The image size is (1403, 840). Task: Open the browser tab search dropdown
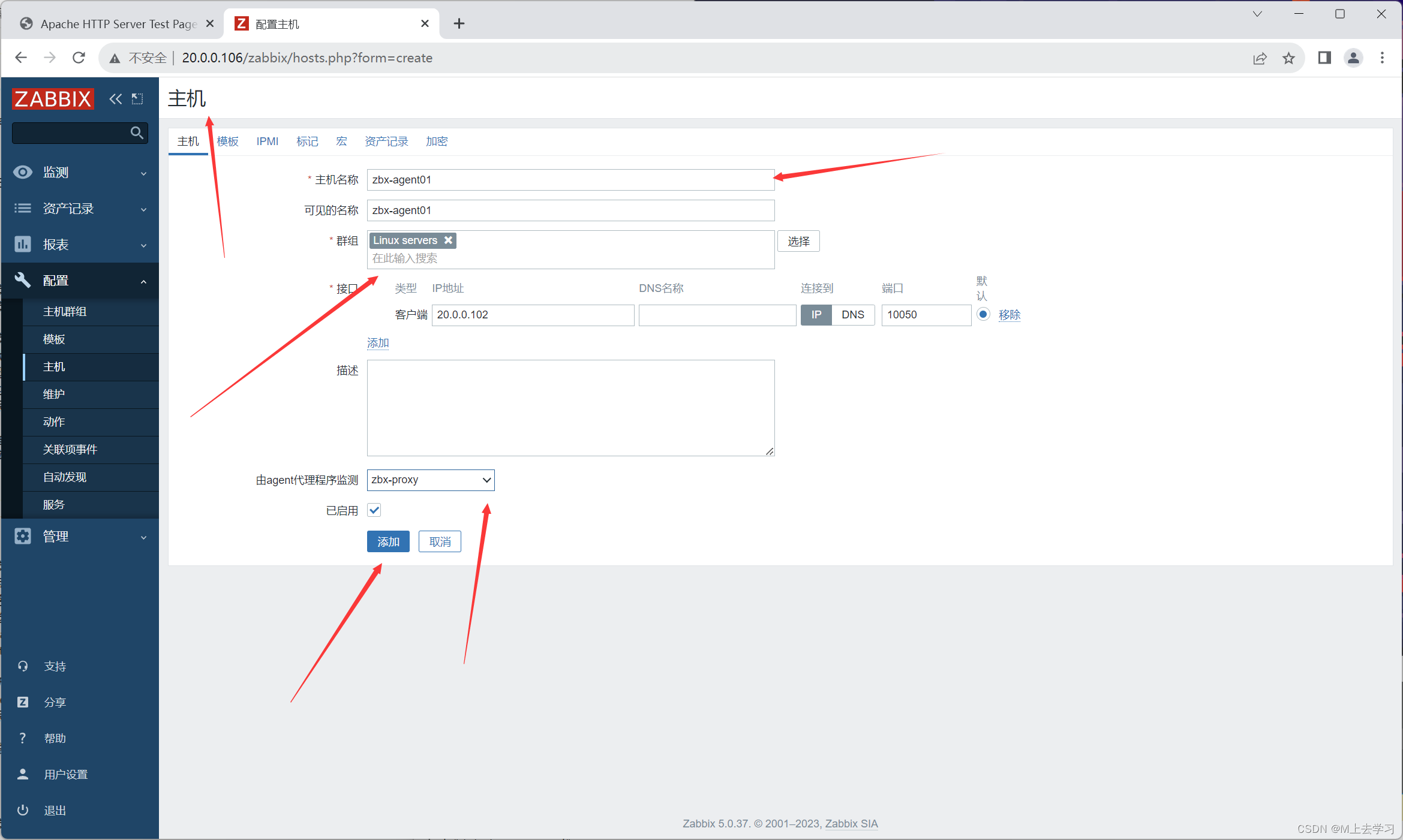point(1257,14)
